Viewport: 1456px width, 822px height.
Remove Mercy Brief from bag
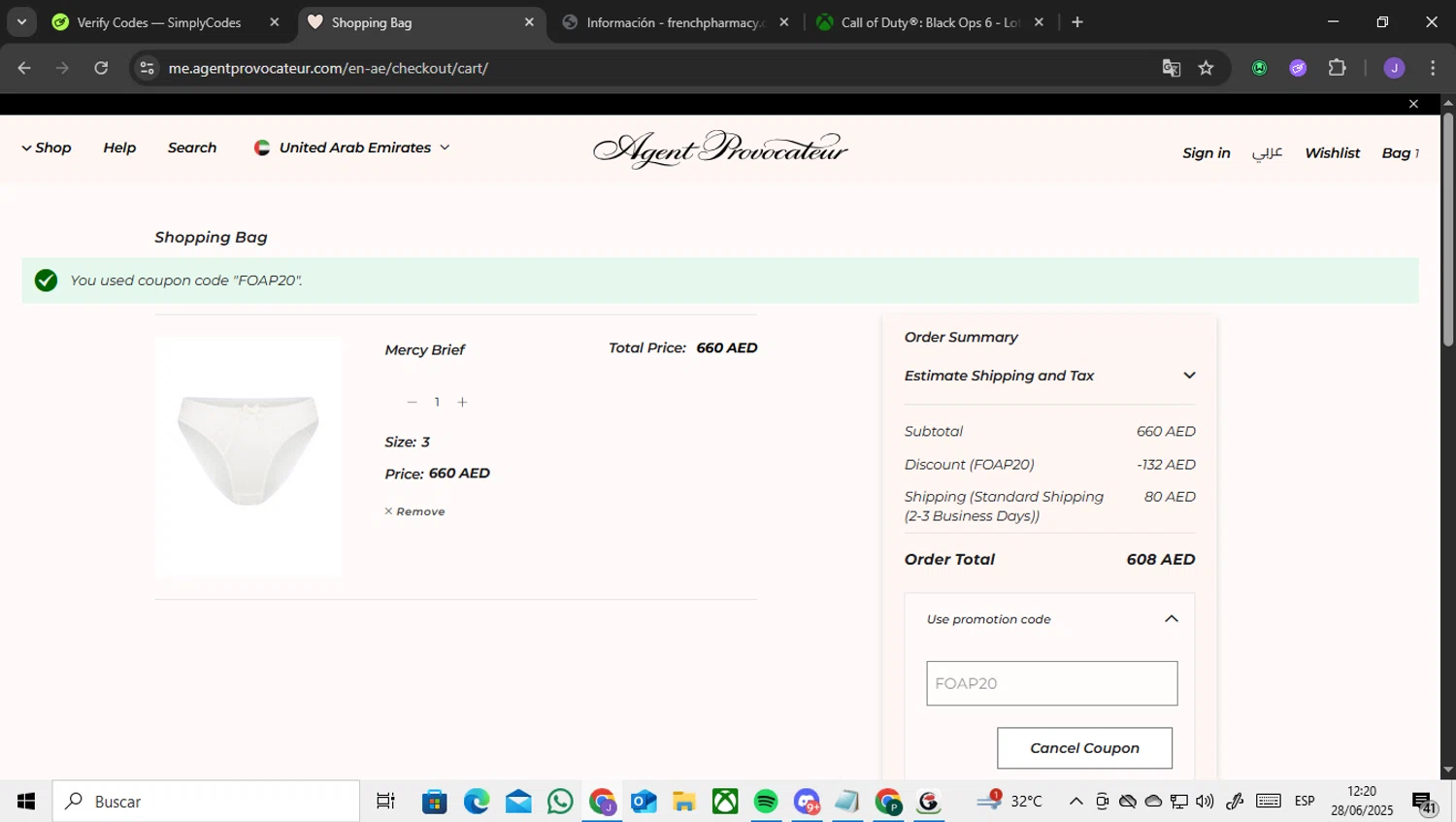[414, 511]
